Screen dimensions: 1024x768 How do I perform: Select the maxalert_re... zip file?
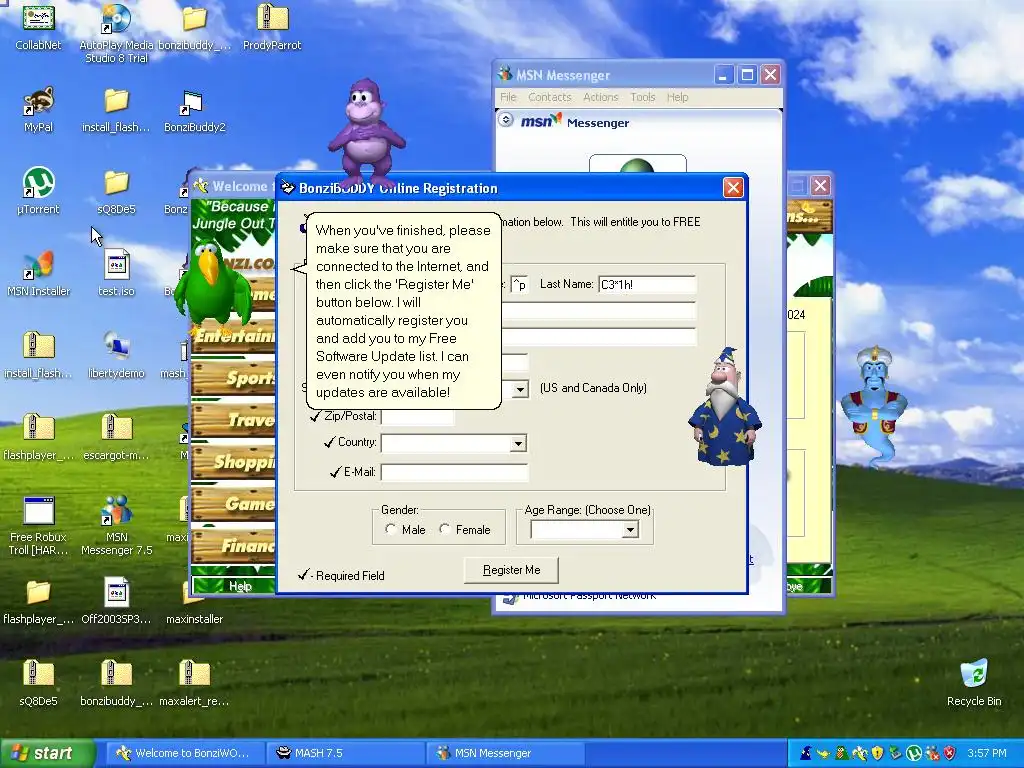click(194, 683)
